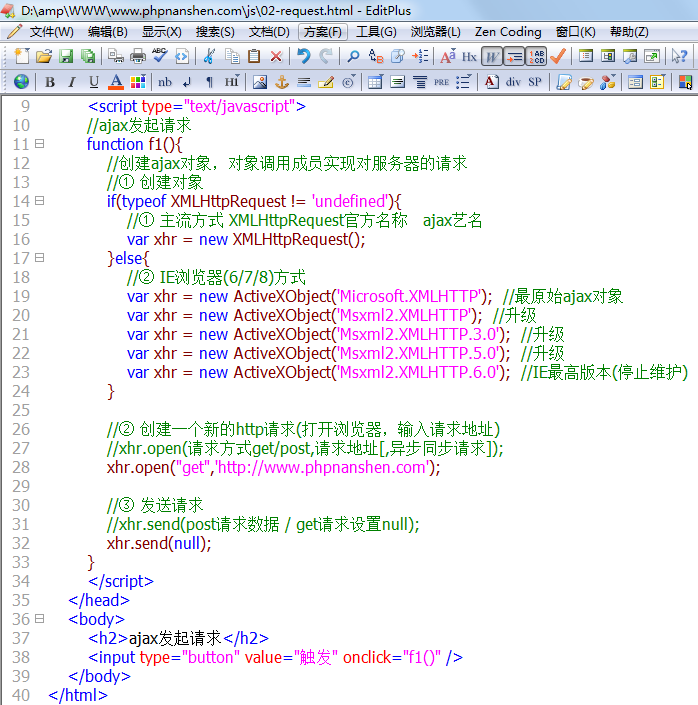698x705 pixels.
Task: Toggle italic formatting
Action: (71, 82)
